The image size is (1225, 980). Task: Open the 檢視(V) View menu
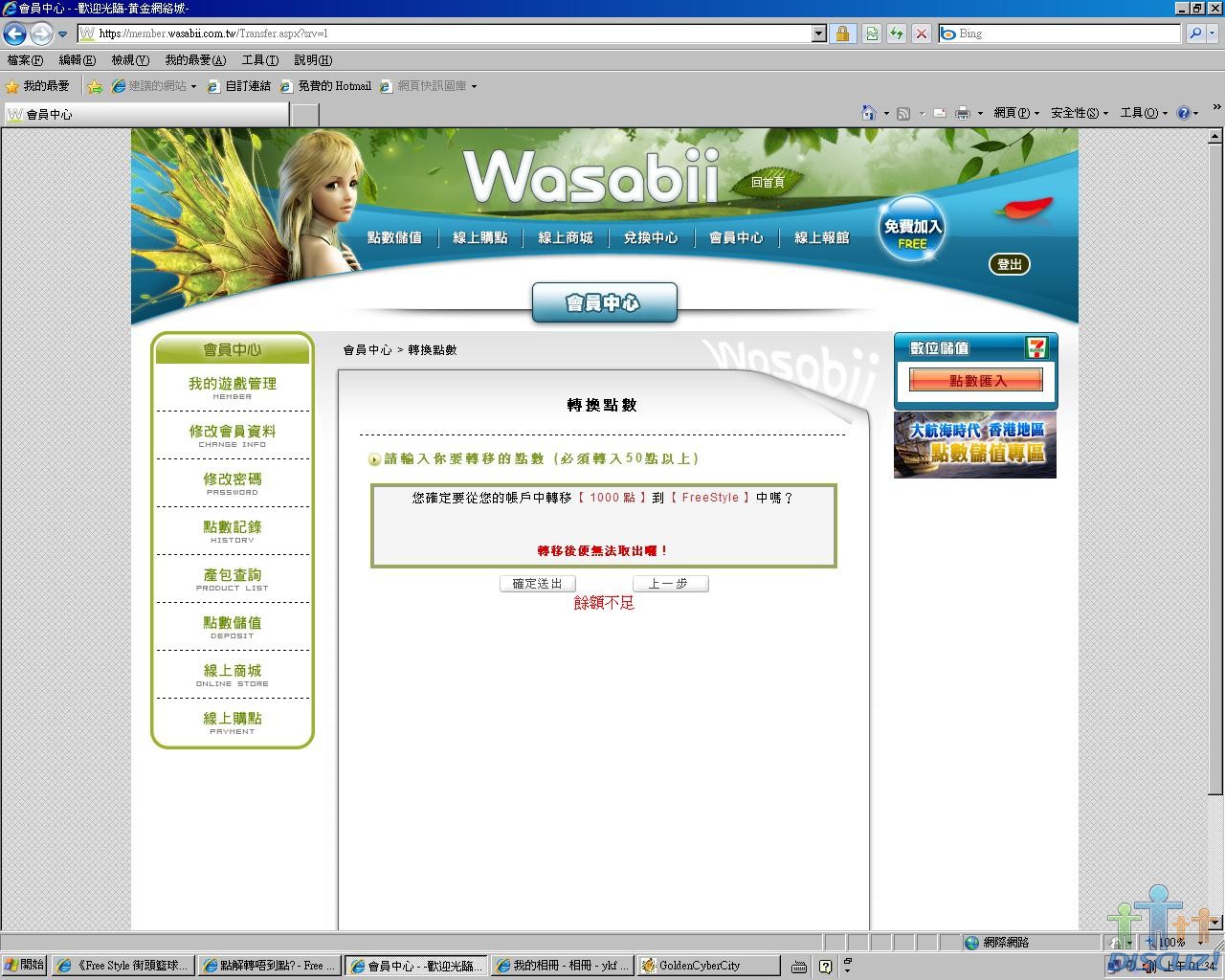coord(130,60)
